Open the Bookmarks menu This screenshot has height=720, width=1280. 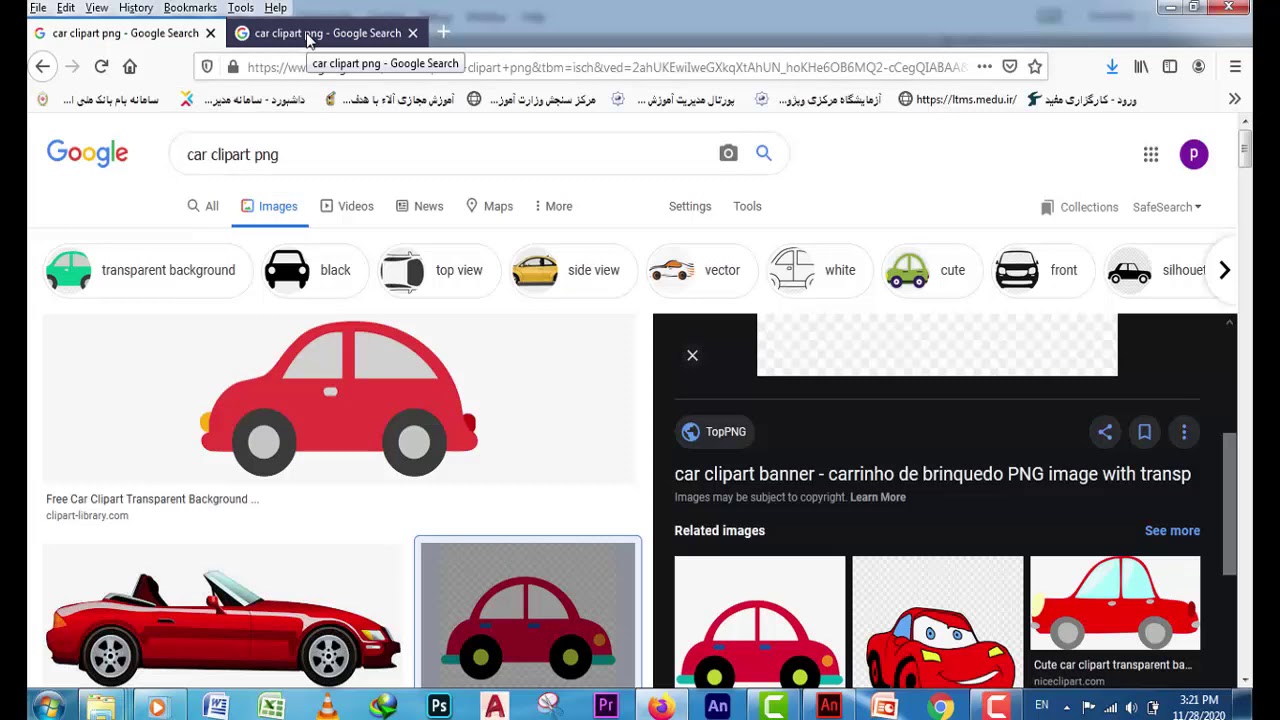pyautogui.click(x=190, y=8)
